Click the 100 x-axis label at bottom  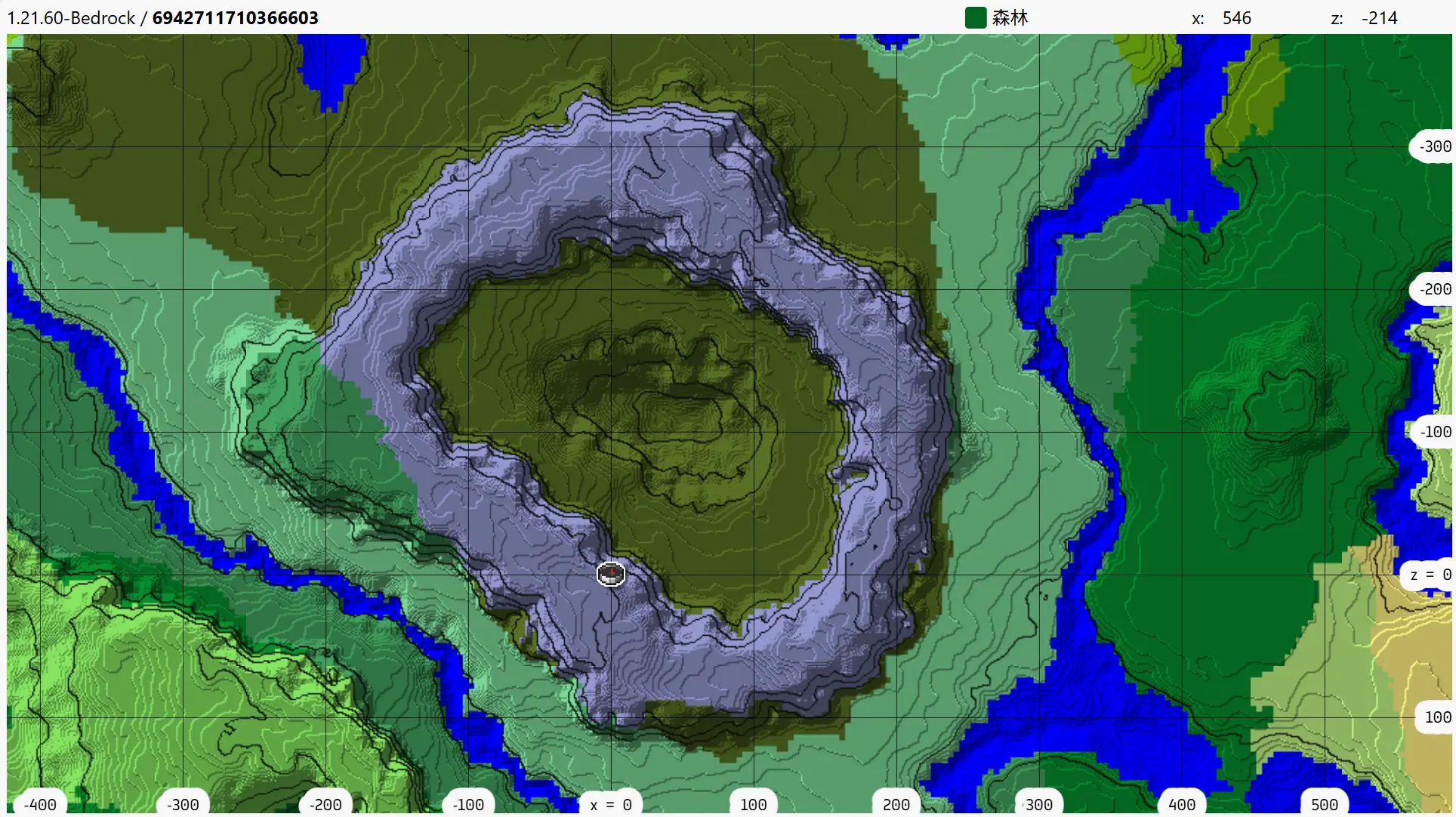point(754,804)
